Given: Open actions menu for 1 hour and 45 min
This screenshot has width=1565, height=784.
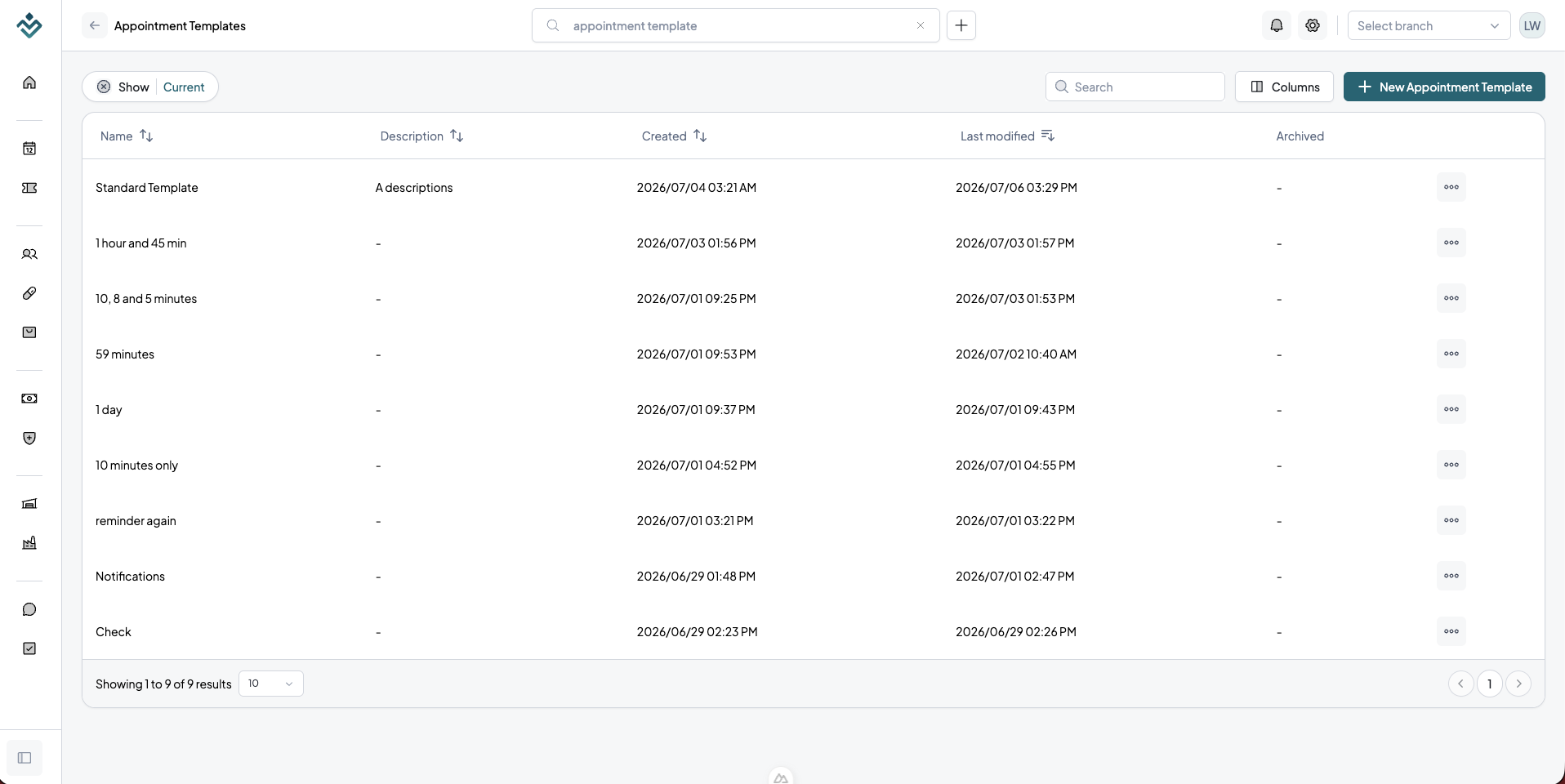Looking at the screenshot, I should coord(1451,243).
